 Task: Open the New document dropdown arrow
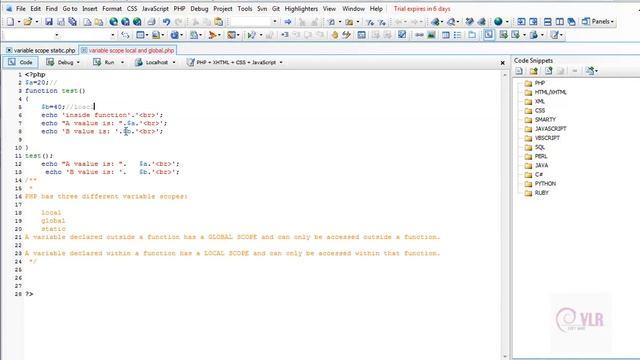[x=19, y=22]
